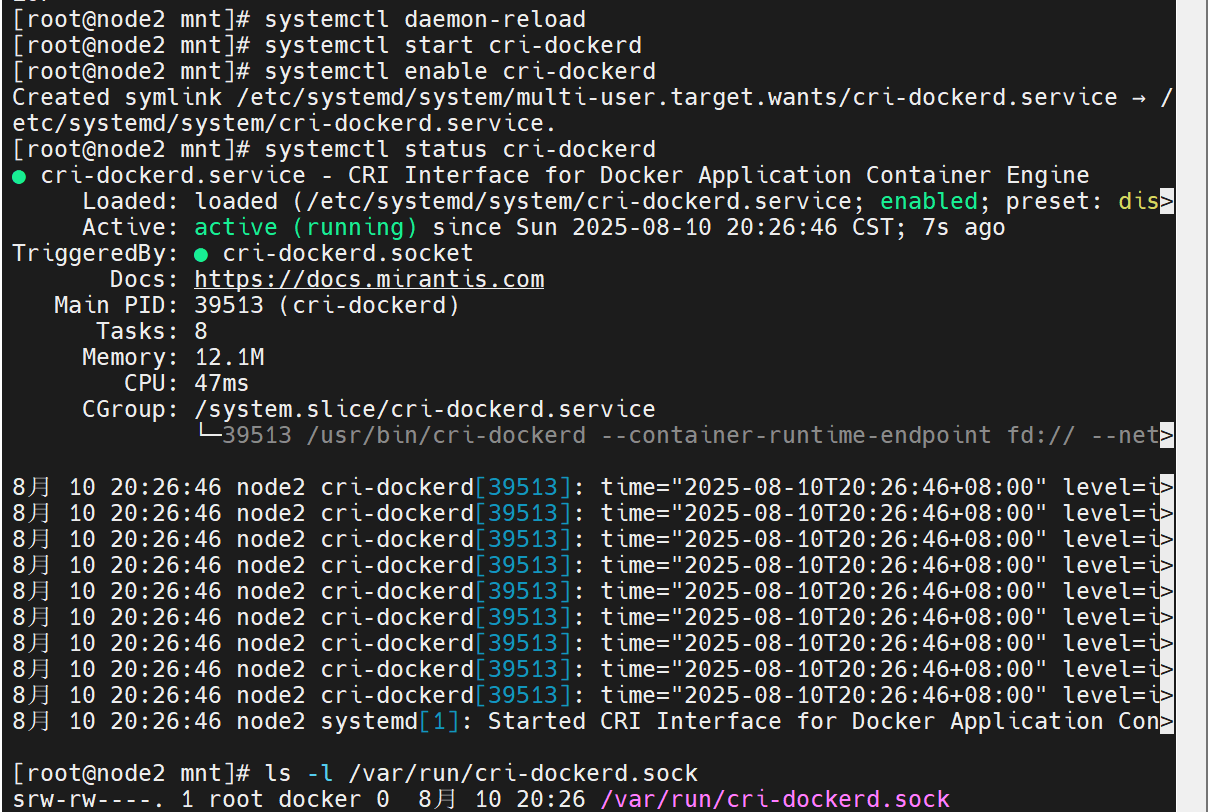Click the green 'enabled' status word
This screenshot has height=812, width=1208.
coord(929,201)
